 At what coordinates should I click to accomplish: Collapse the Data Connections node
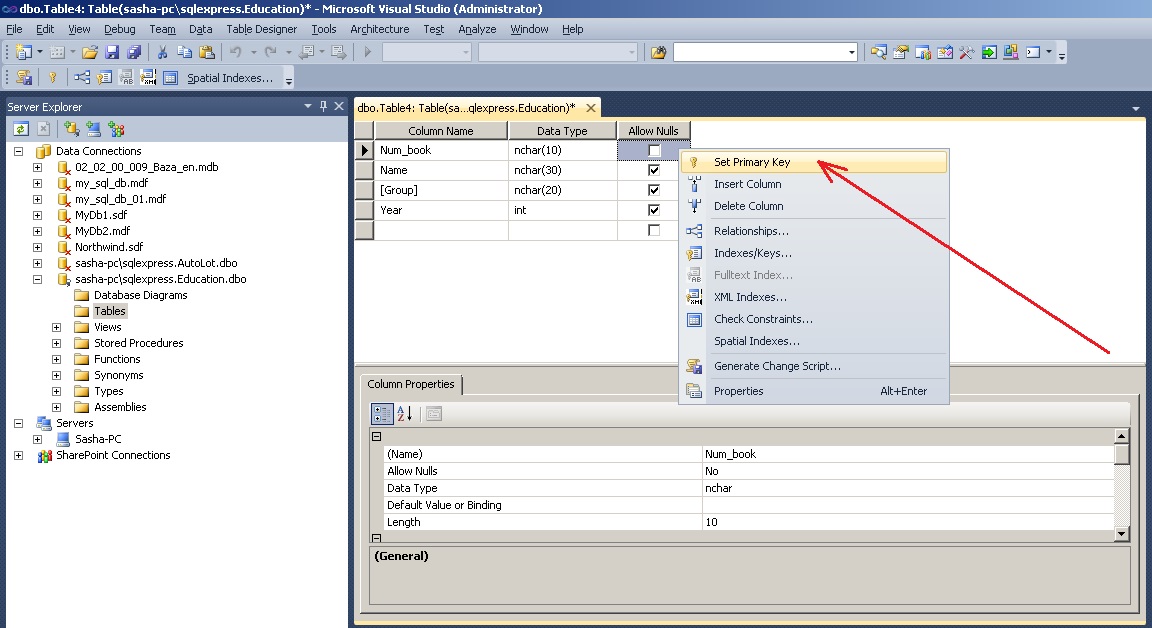pyautogui.click(x=19, y=151)
